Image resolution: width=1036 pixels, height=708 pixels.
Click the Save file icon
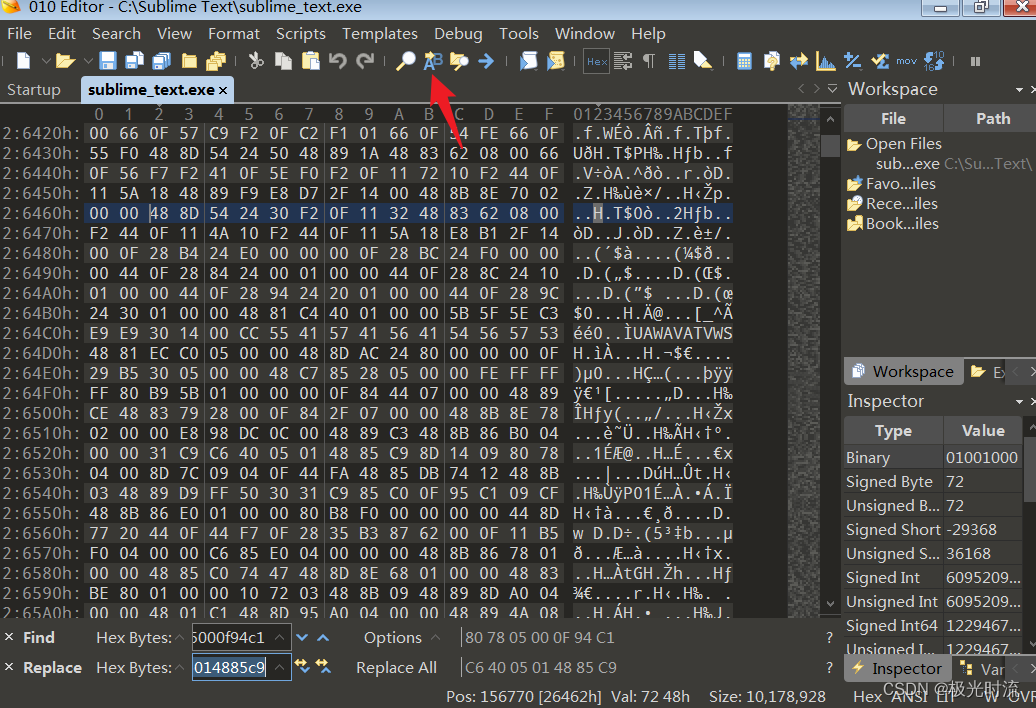[x=108, y=61]
